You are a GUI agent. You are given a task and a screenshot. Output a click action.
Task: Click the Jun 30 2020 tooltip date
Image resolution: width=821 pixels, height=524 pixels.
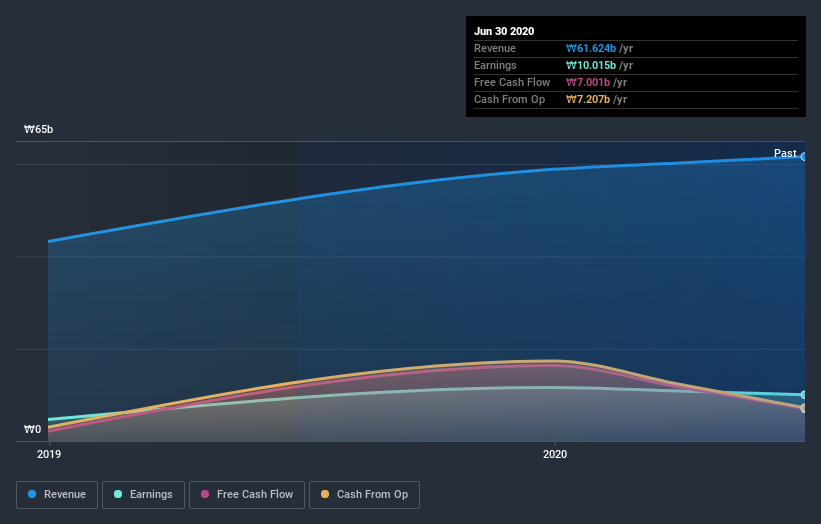point(504,31)
